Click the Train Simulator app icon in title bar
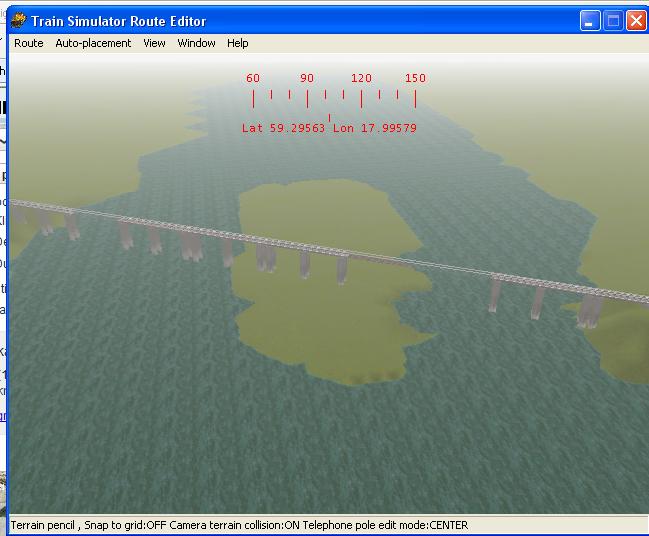Image resolution: width=649 pixels, height=536 pixels. pyautogui.click(x=18, y=20)
